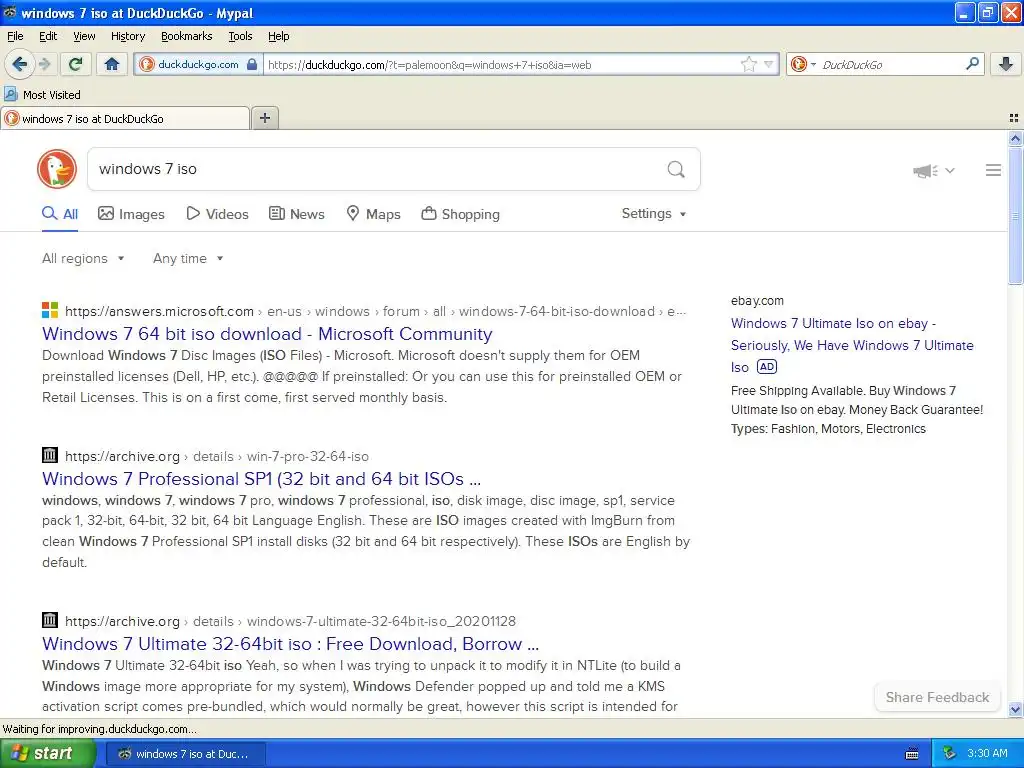Switch to News results

[x=297, y=214]
